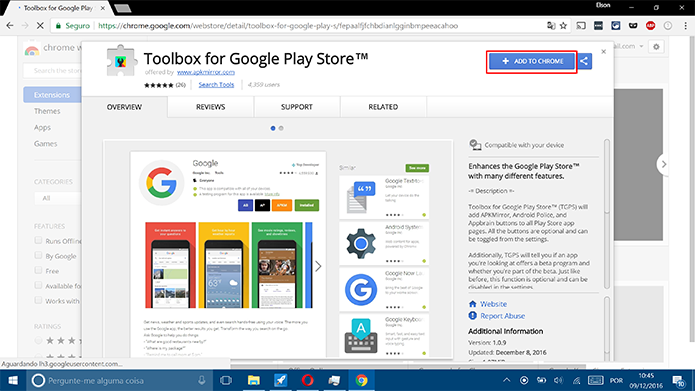
Task: Open Task View from the taskbar
Action: point(226,380)
